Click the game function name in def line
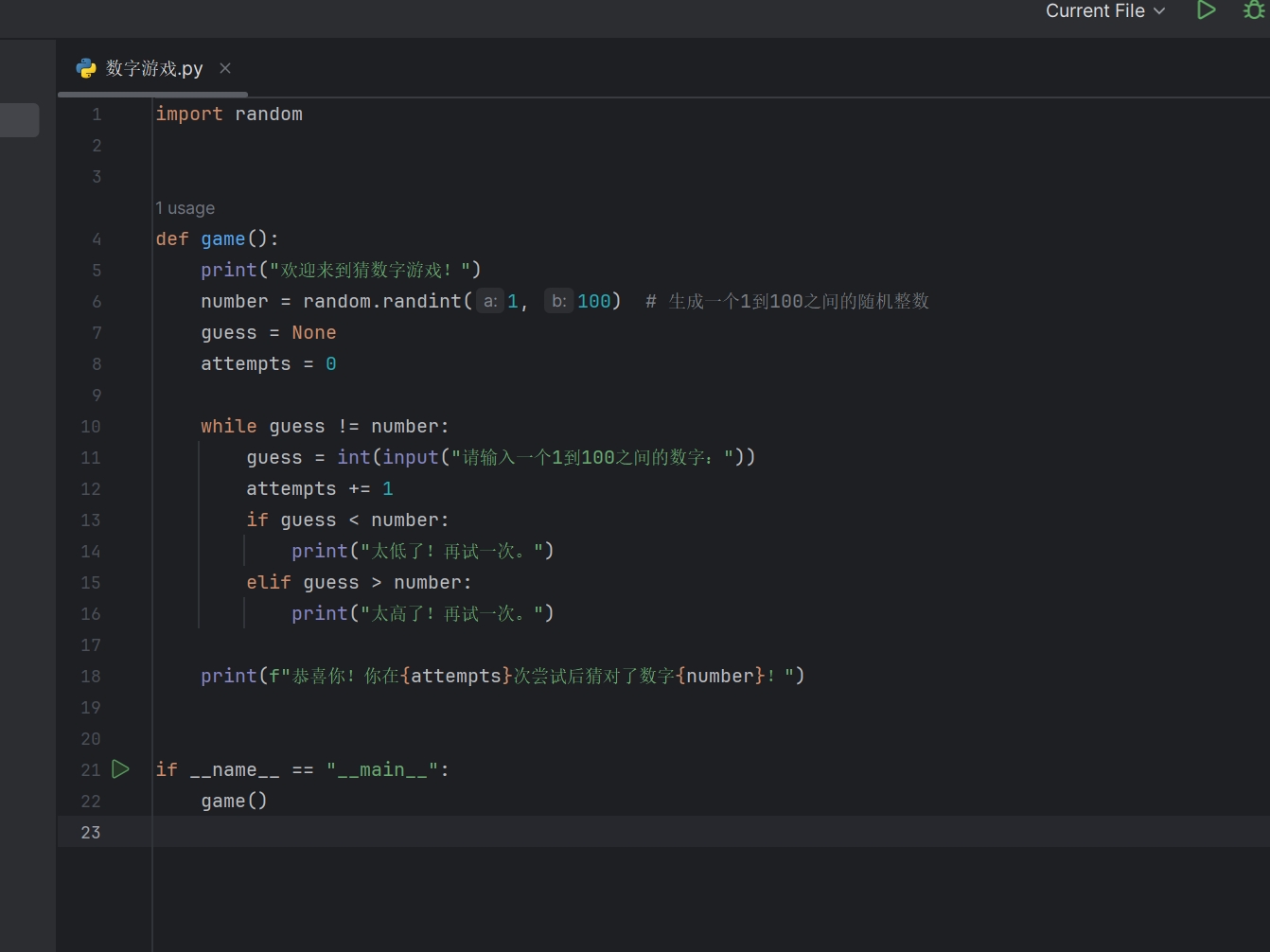The height and width of the screenshot is (952, 1270). tap(223, 239)
